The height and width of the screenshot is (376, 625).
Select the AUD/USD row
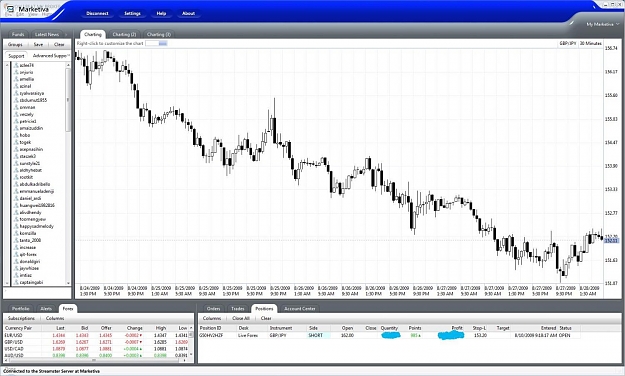click(96, 356)
